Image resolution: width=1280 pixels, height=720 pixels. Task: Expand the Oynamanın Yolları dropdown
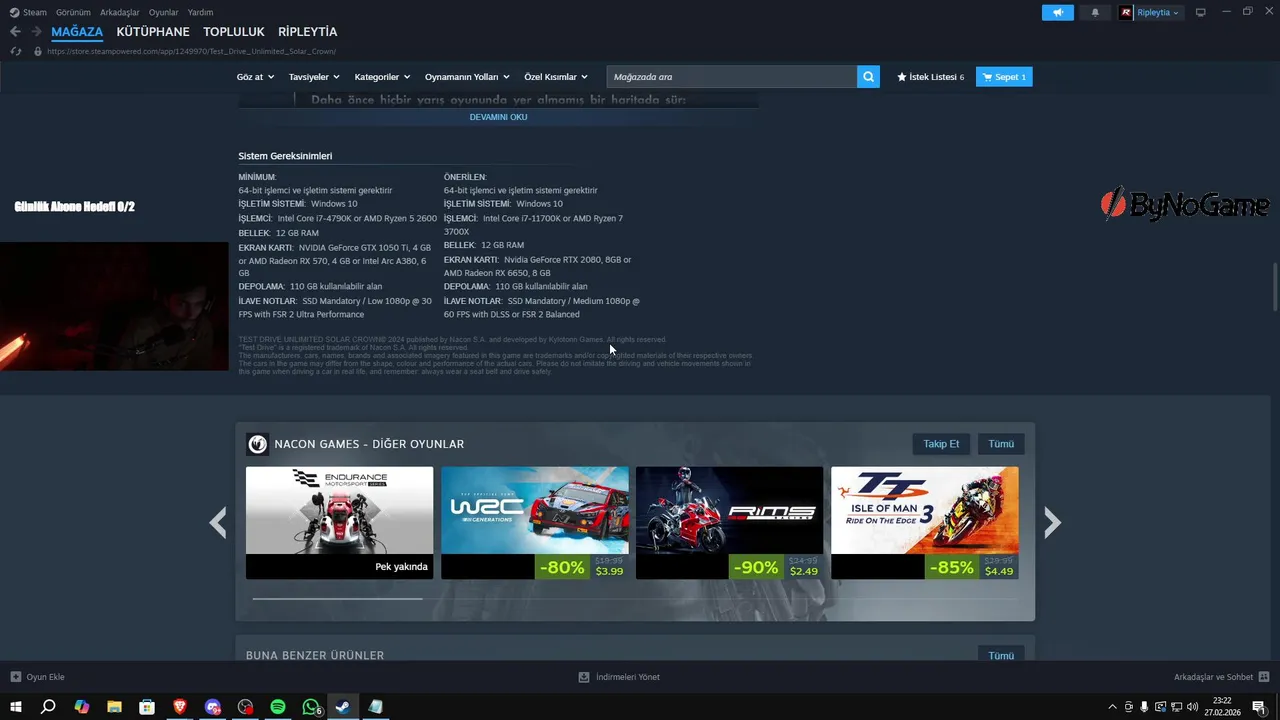(x=467, y=77)
